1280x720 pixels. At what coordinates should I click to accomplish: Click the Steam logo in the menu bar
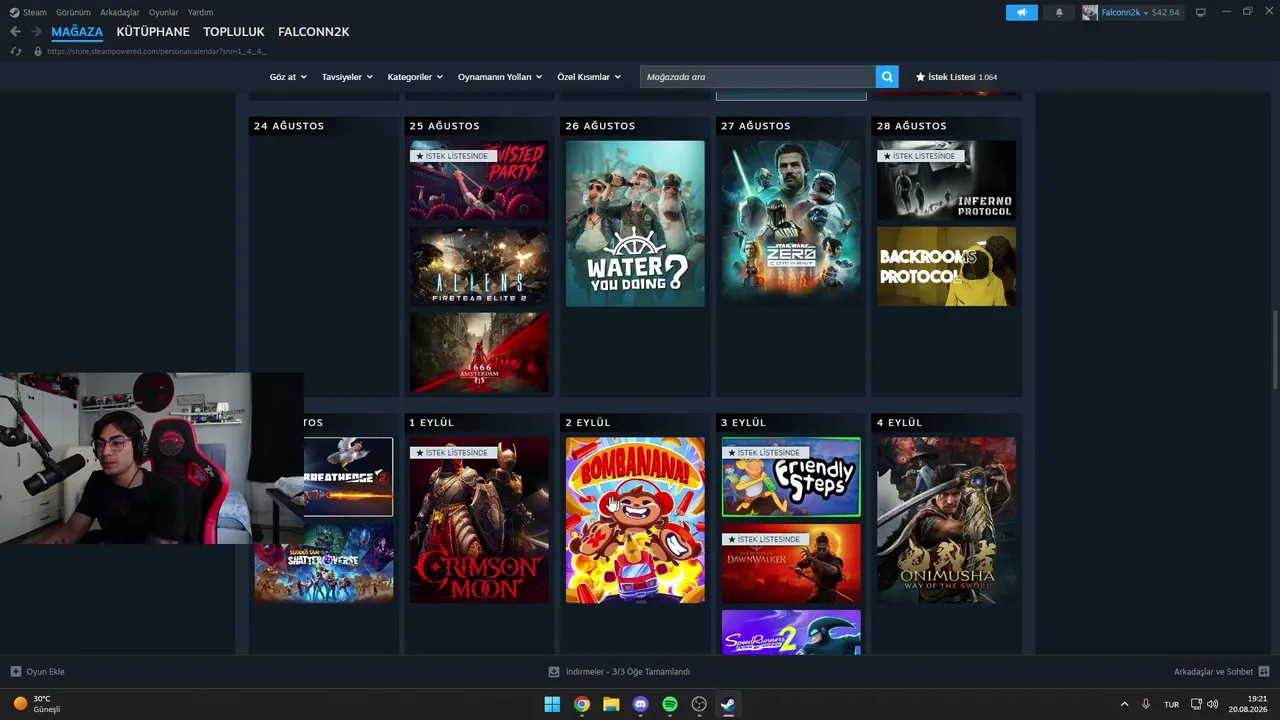click(x=13, y=12)
